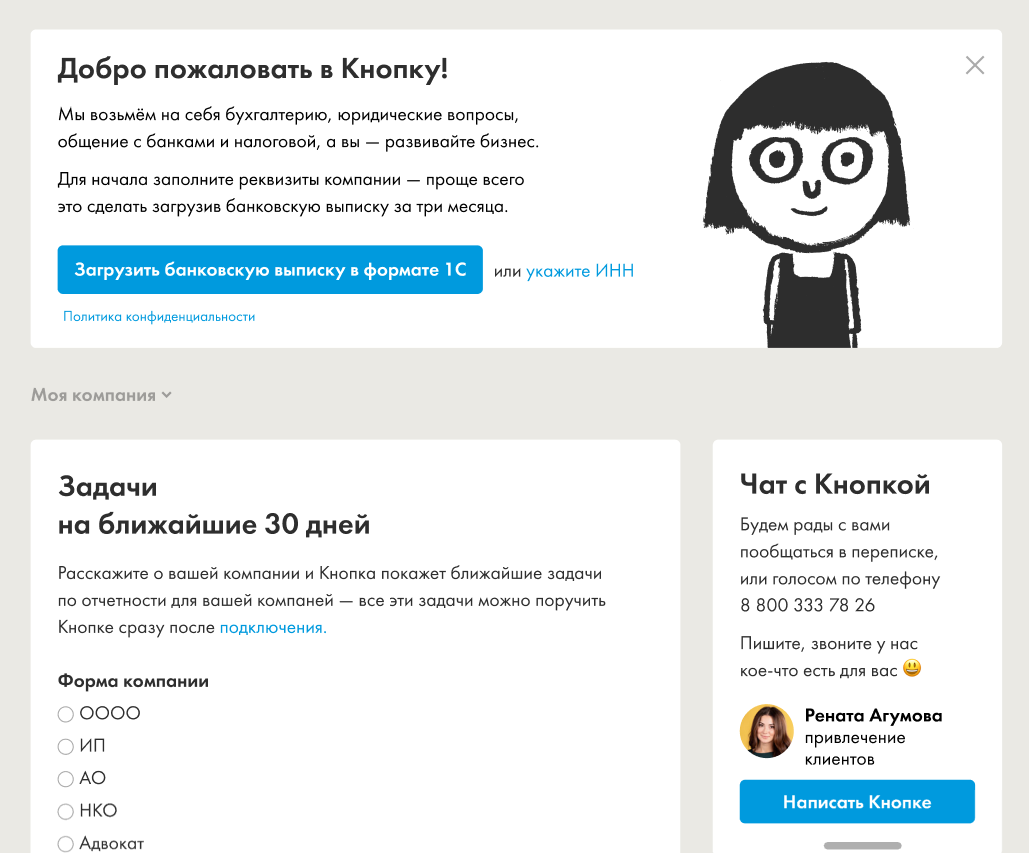
Task: Select the Адвокат radio option
Action: [66, 843]
